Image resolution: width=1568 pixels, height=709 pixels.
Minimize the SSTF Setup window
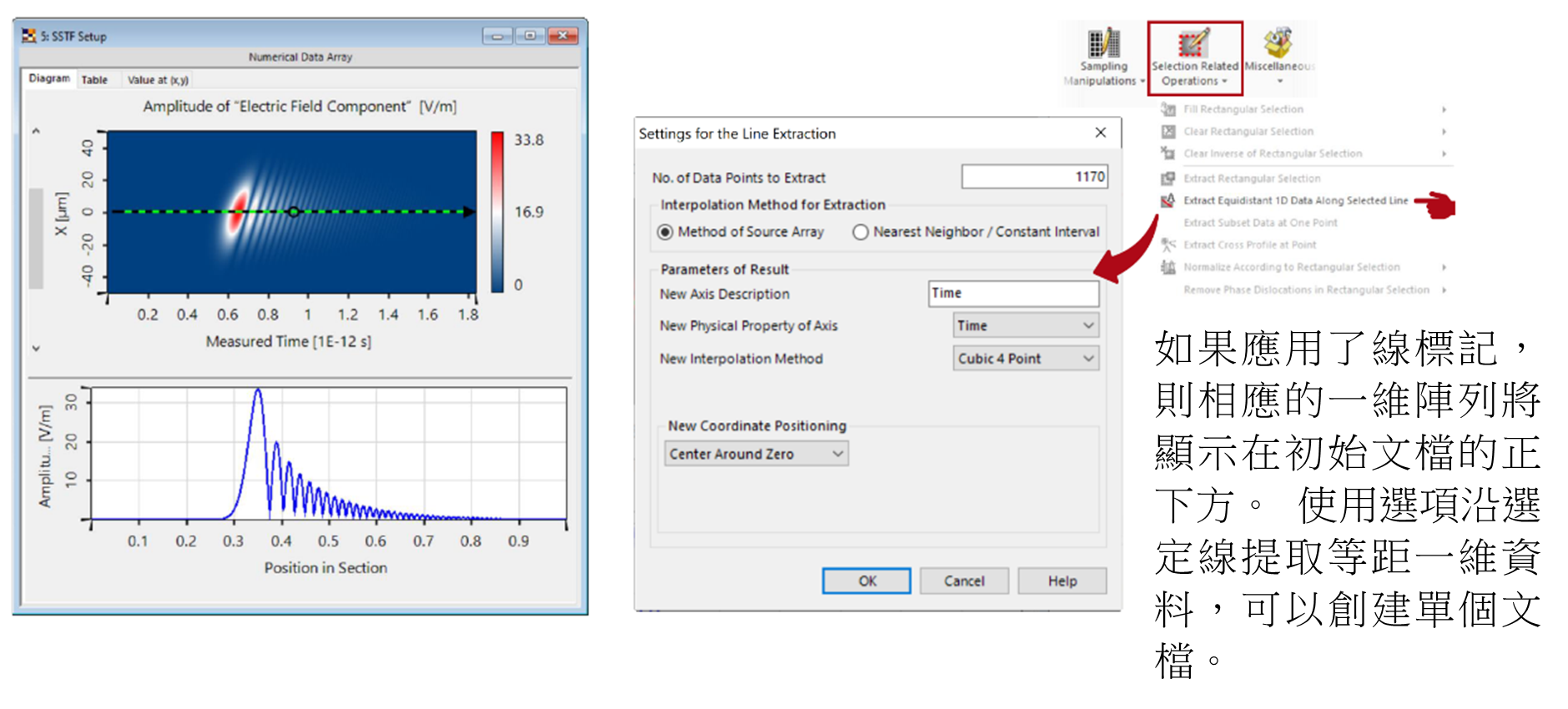coord(497,36)
